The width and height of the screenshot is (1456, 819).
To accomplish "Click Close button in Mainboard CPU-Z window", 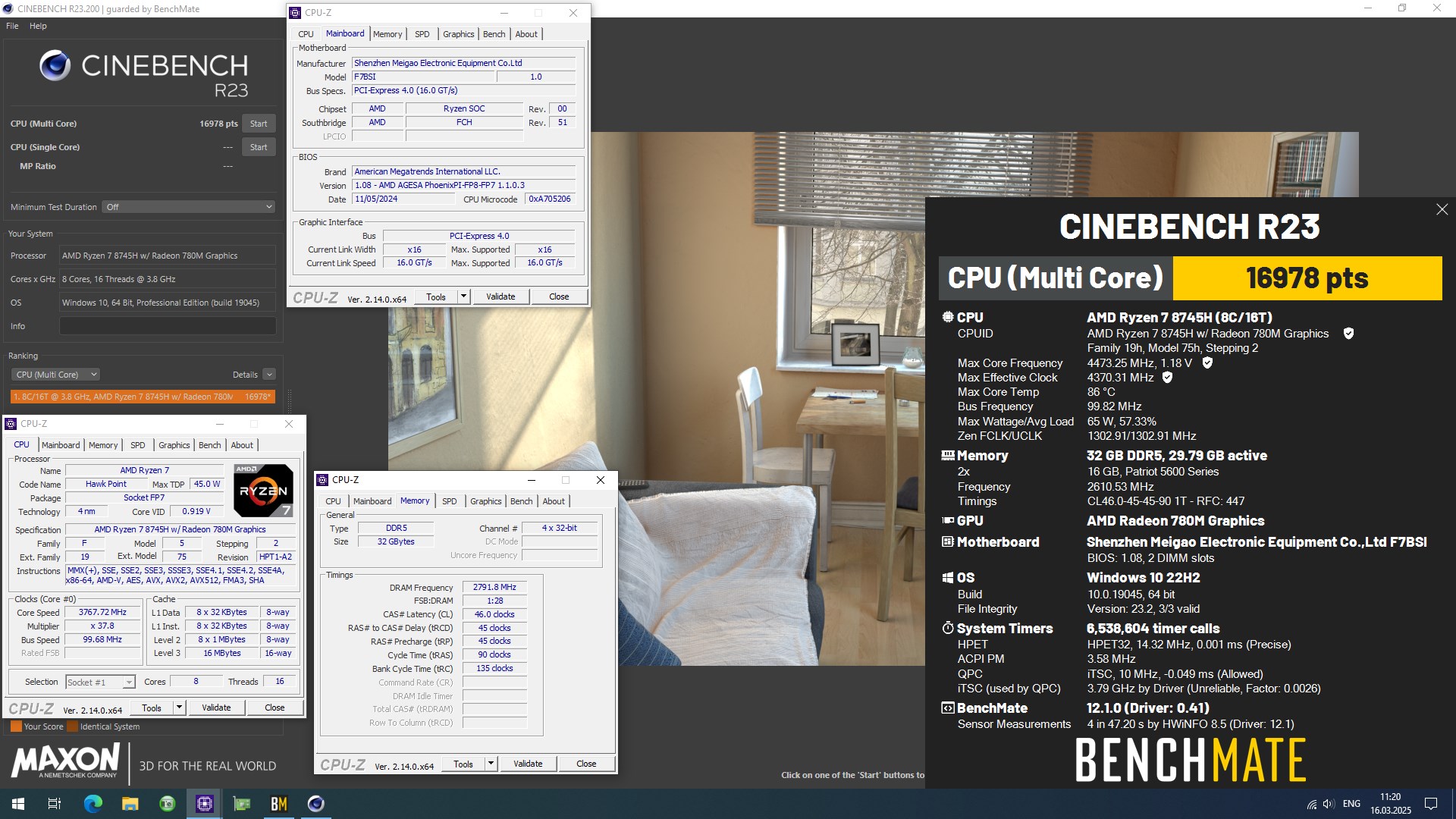I will (x=559, y=297).
